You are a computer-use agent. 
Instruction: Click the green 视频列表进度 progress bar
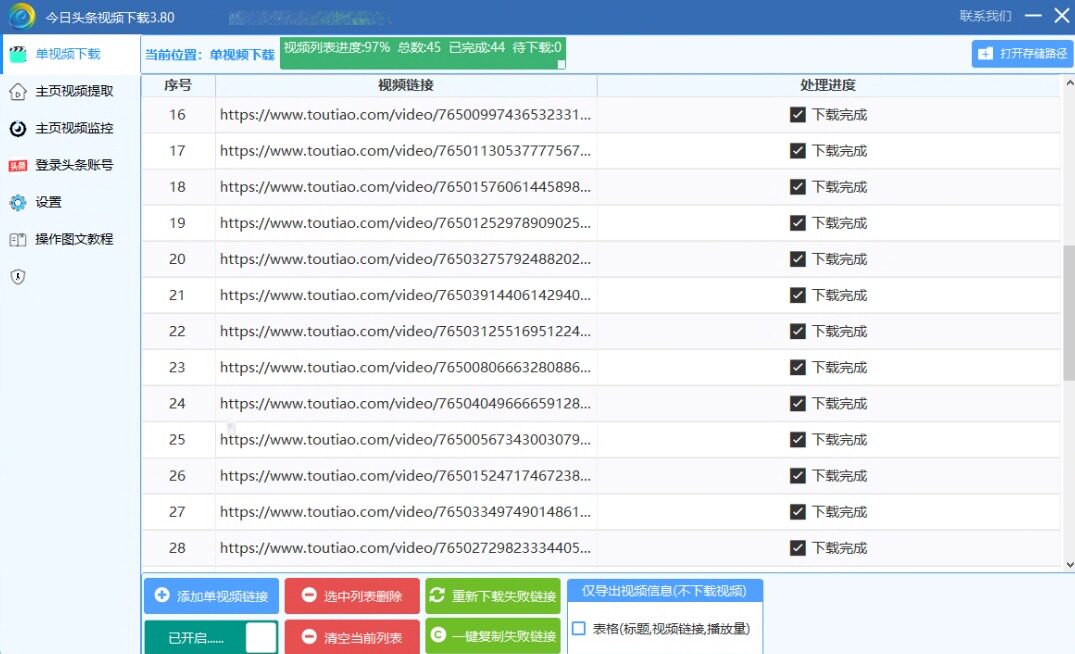tap(422, 53)
